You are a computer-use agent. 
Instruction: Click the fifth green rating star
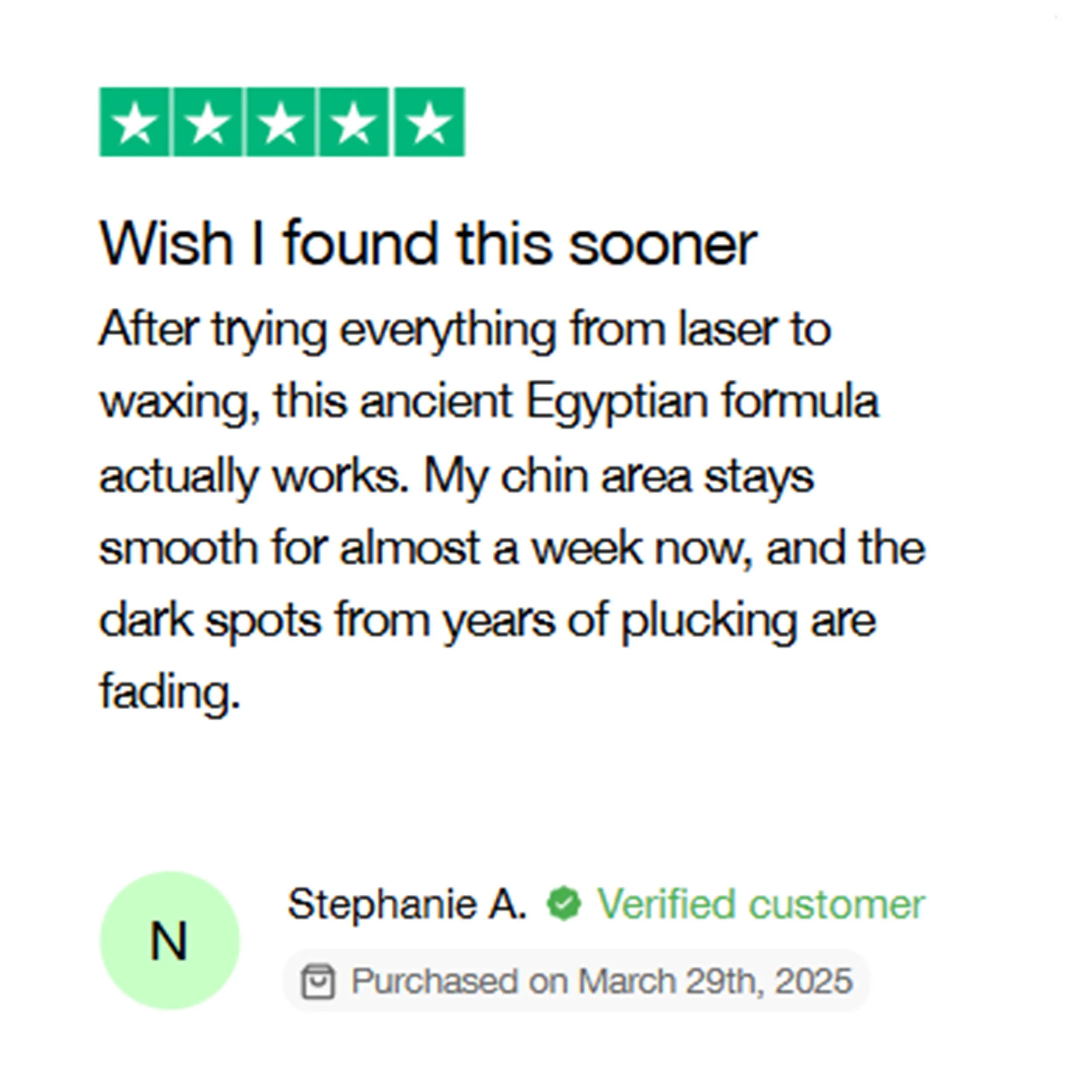point(429,122)
